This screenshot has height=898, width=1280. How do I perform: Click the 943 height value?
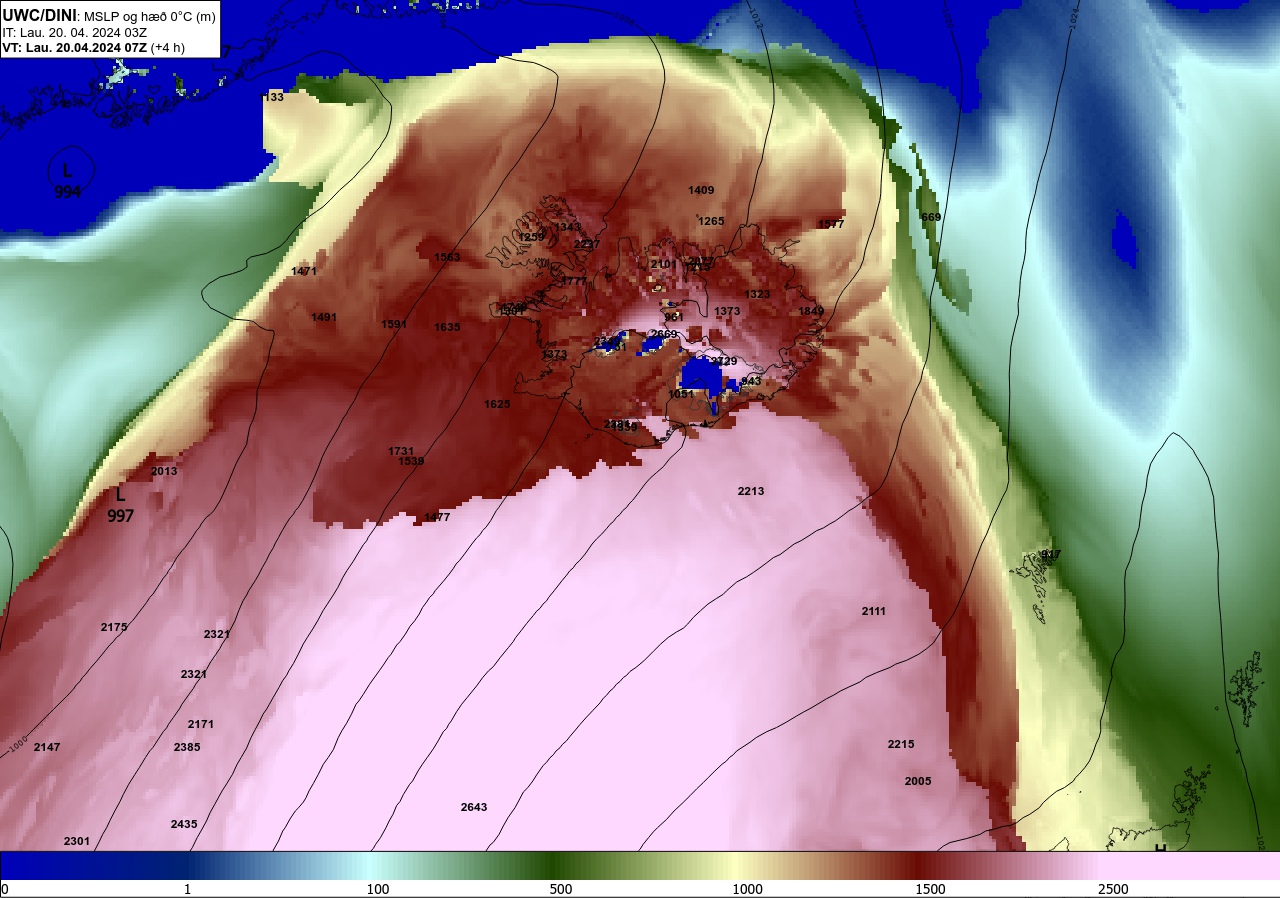[x=751, y=381]
